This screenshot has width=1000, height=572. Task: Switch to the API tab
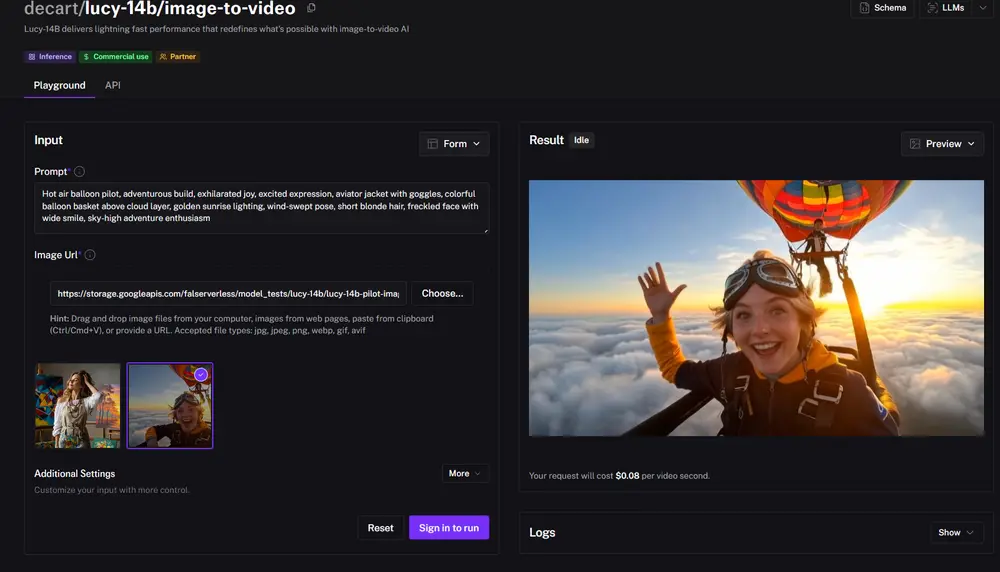113,86
